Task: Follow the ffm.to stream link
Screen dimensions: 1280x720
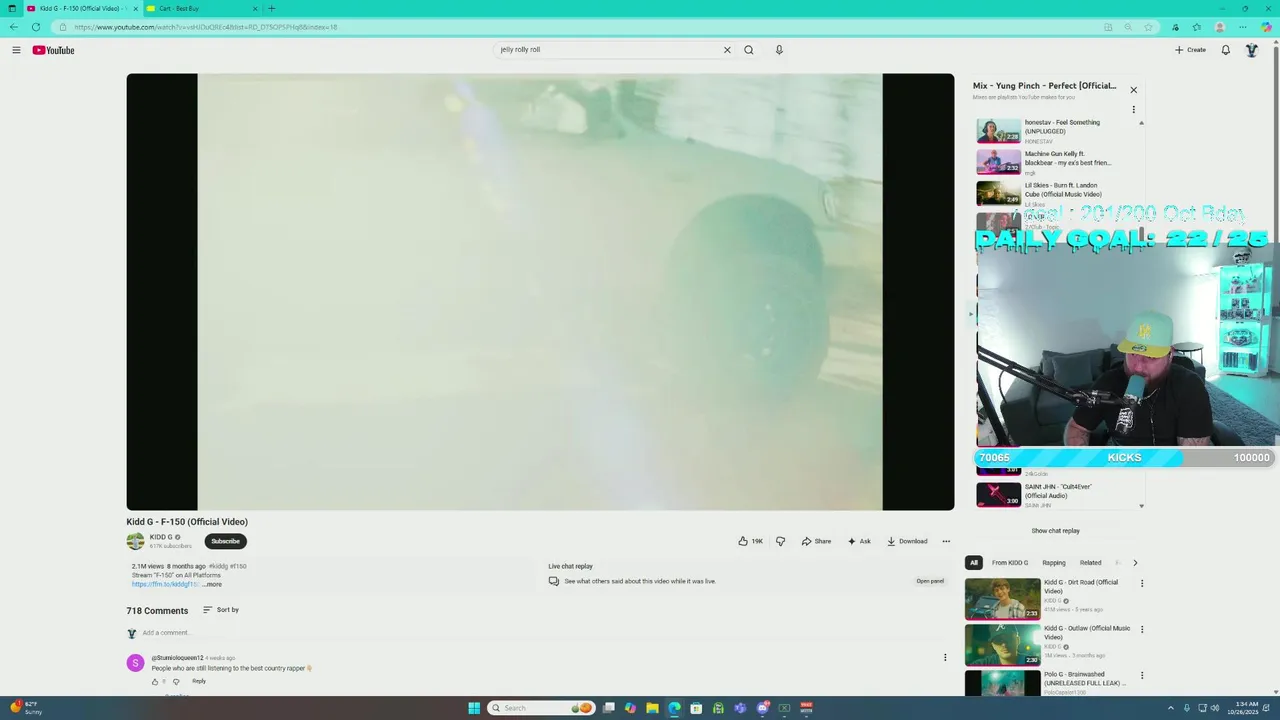Action: tap(165, 584)
